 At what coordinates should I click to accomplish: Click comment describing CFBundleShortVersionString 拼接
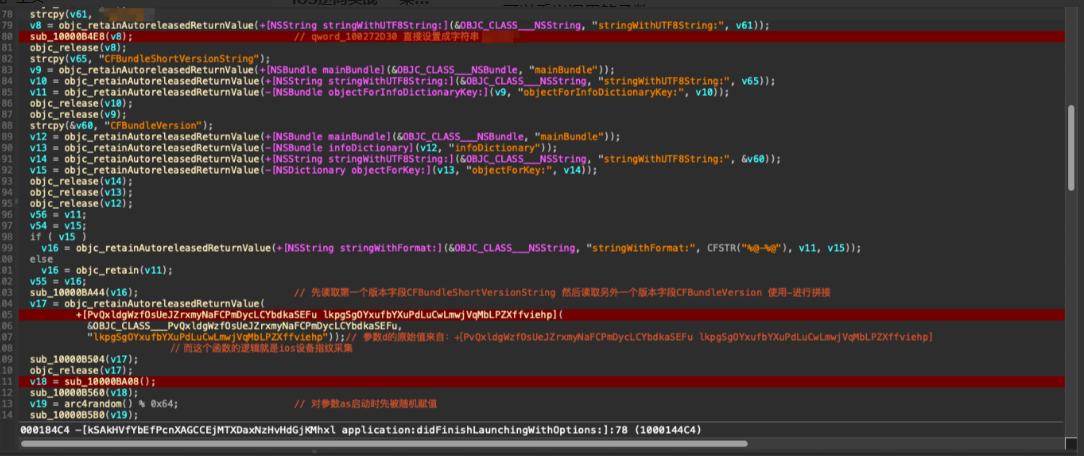coord(561,292)
